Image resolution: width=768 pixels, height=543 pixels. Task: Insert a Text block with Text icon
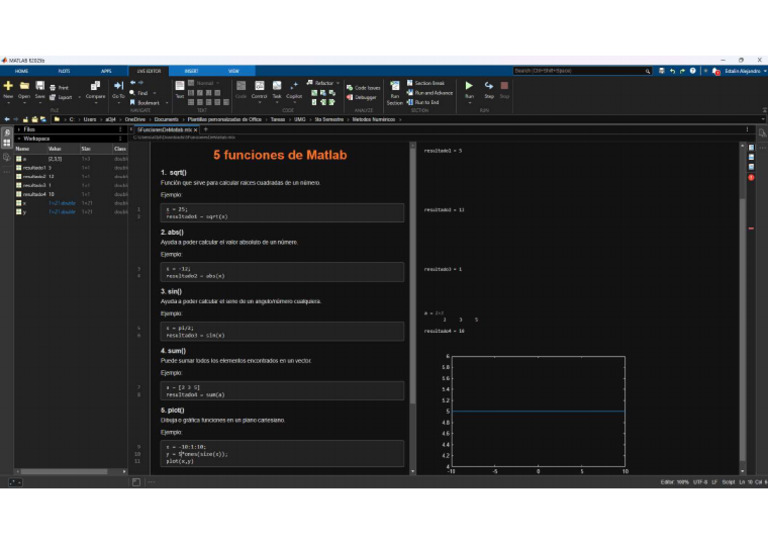[180, 86]
